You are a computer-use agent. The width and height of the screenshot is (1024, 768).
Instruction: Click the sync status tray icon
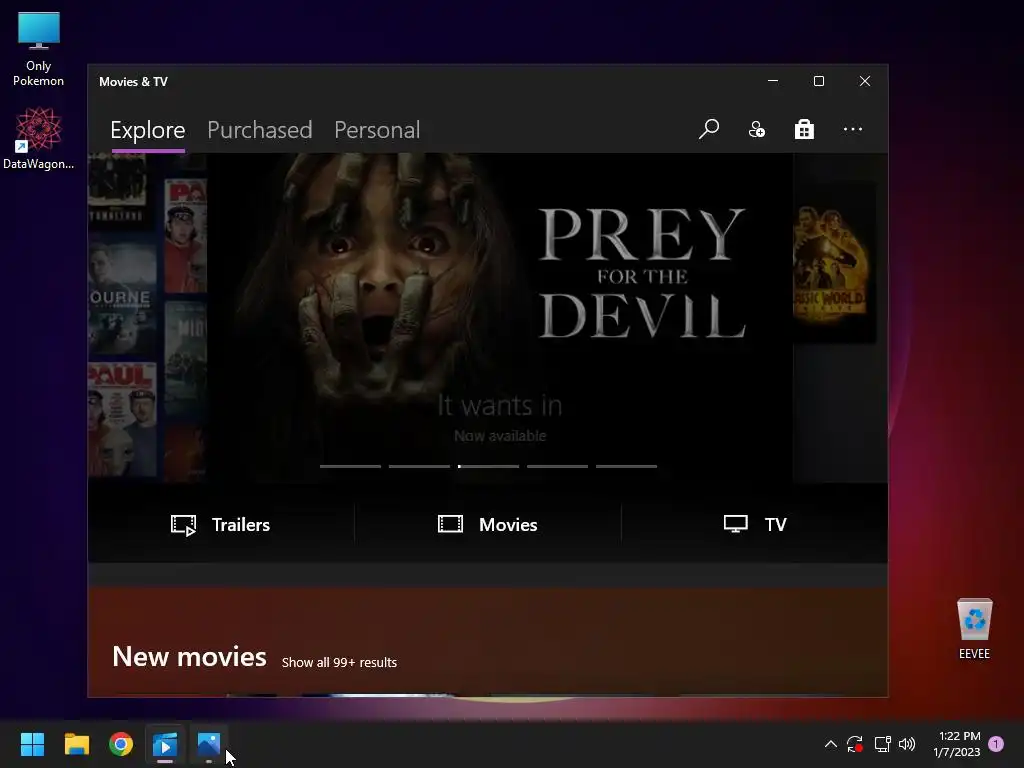(x=855, y=744)
